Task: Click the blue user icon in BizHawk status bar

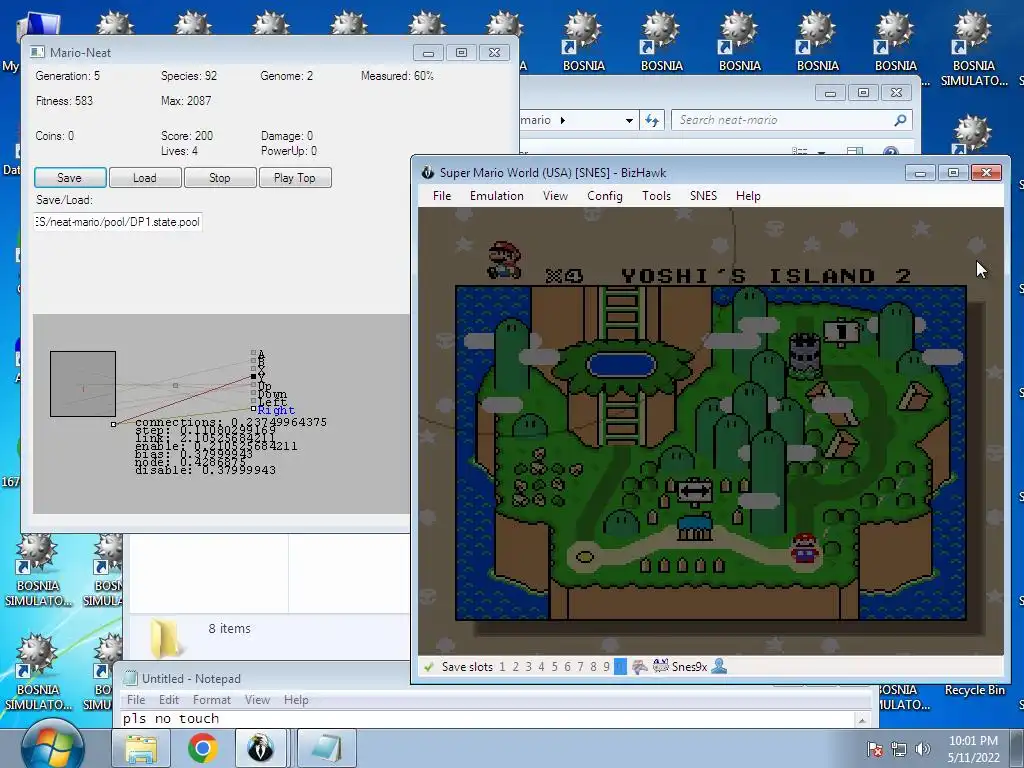Action: [719, 666]
